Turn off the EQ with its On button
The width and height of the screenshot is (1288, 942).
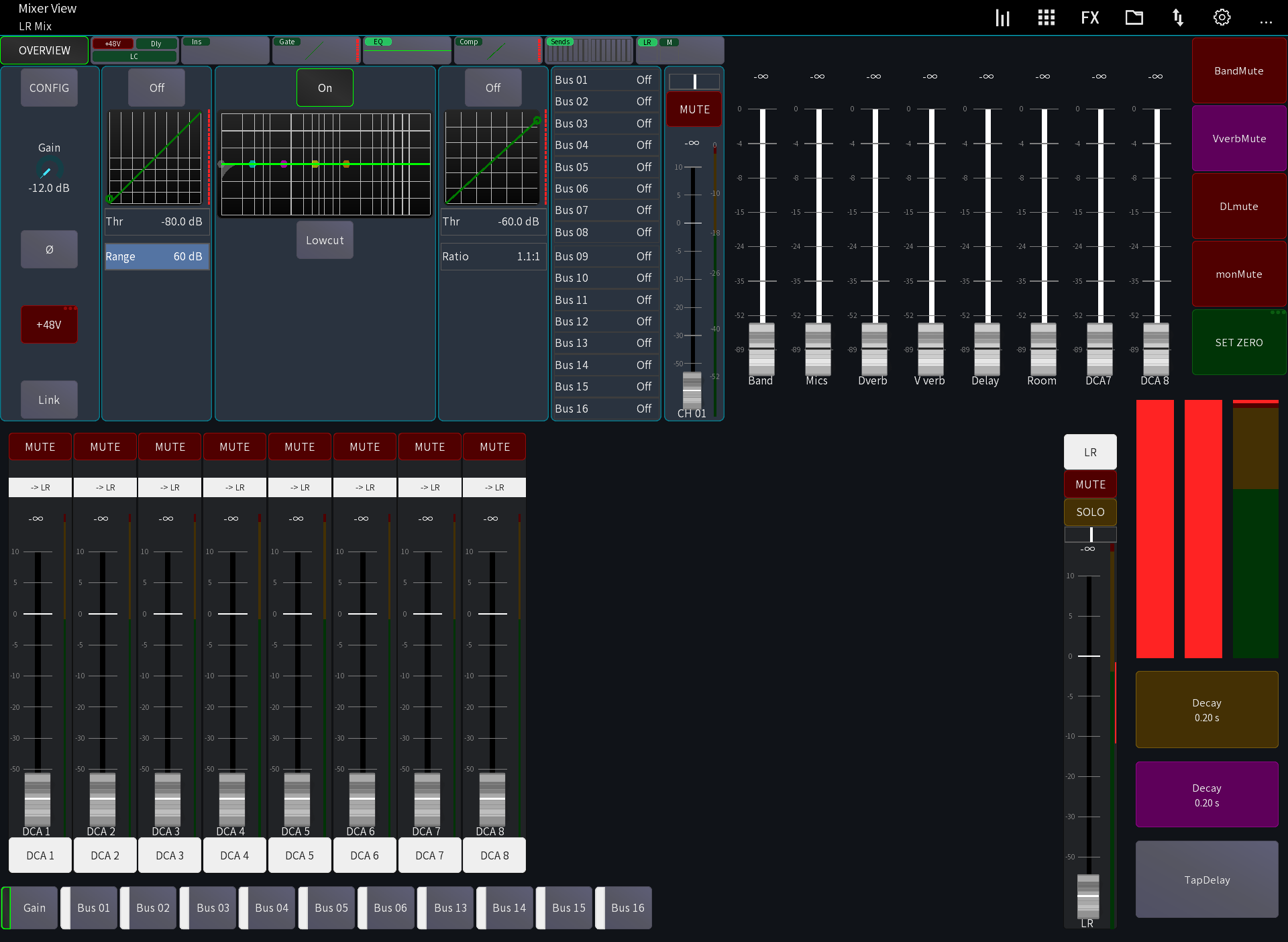coord(325,88)
